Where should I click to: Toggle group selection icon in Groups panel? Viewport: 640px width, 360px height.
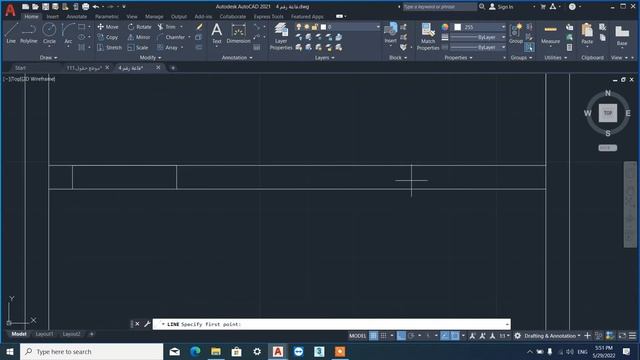click(x=529, y=48)
